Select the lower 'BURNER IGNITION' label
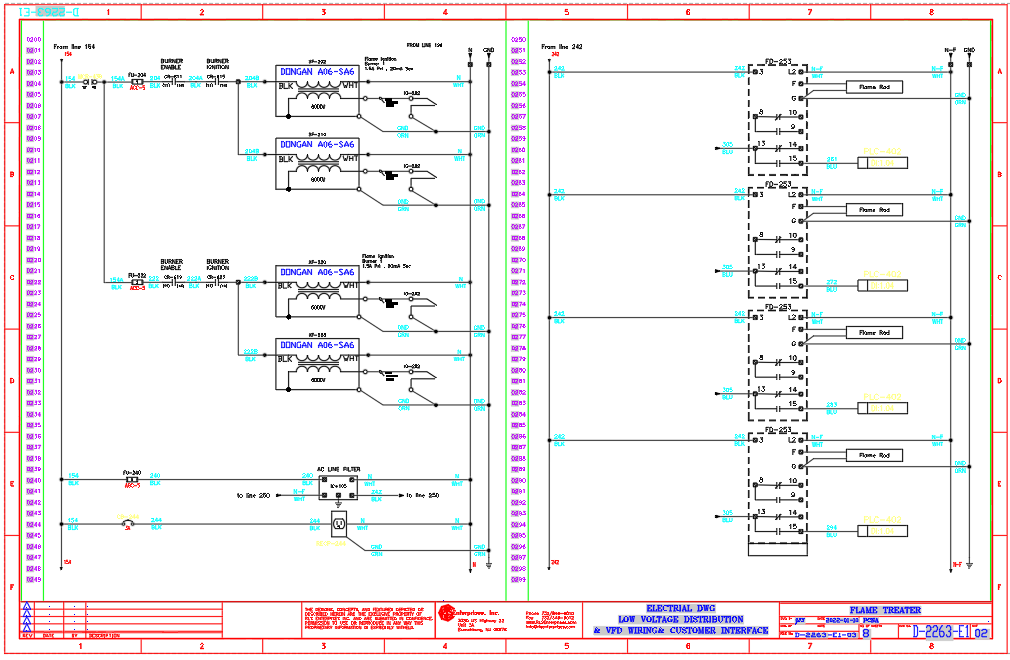1010x660 pixels. pos(218,265)
